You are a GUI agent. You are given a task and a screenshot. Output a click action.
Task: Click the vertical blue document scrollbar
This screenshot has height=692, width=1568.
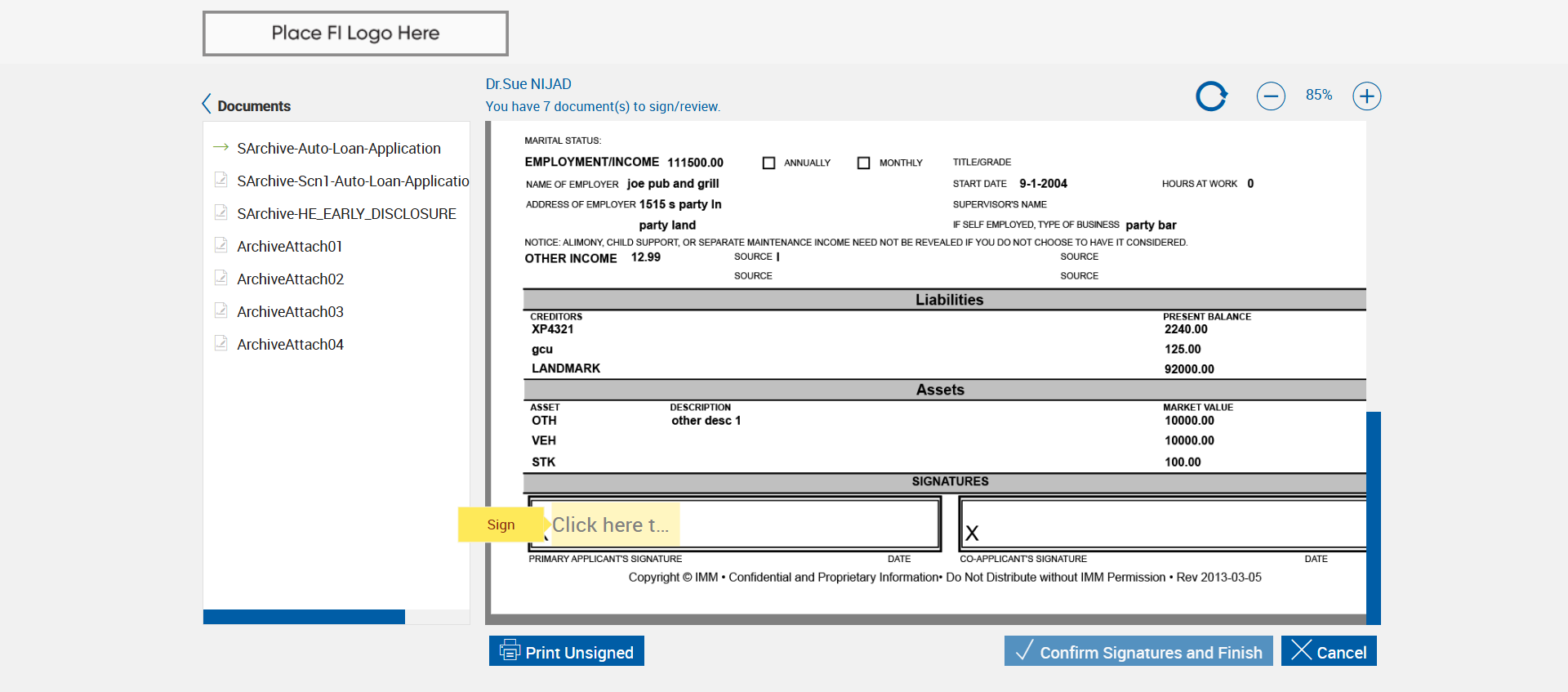1374,517
